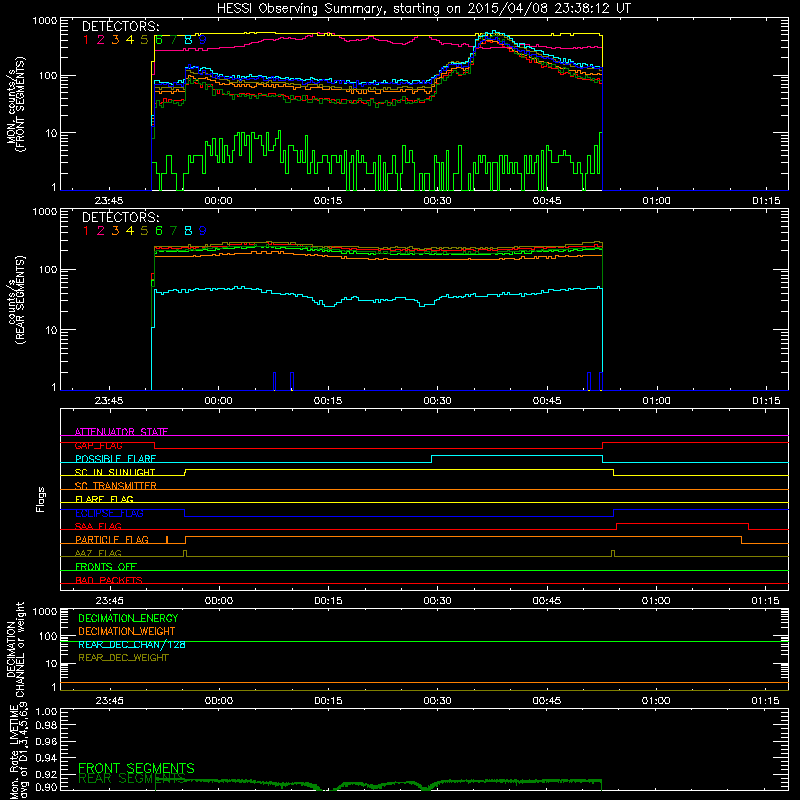Select olive detector 5 in rear segments legend
The image size is (800, 800).
(x=144, y=231)
